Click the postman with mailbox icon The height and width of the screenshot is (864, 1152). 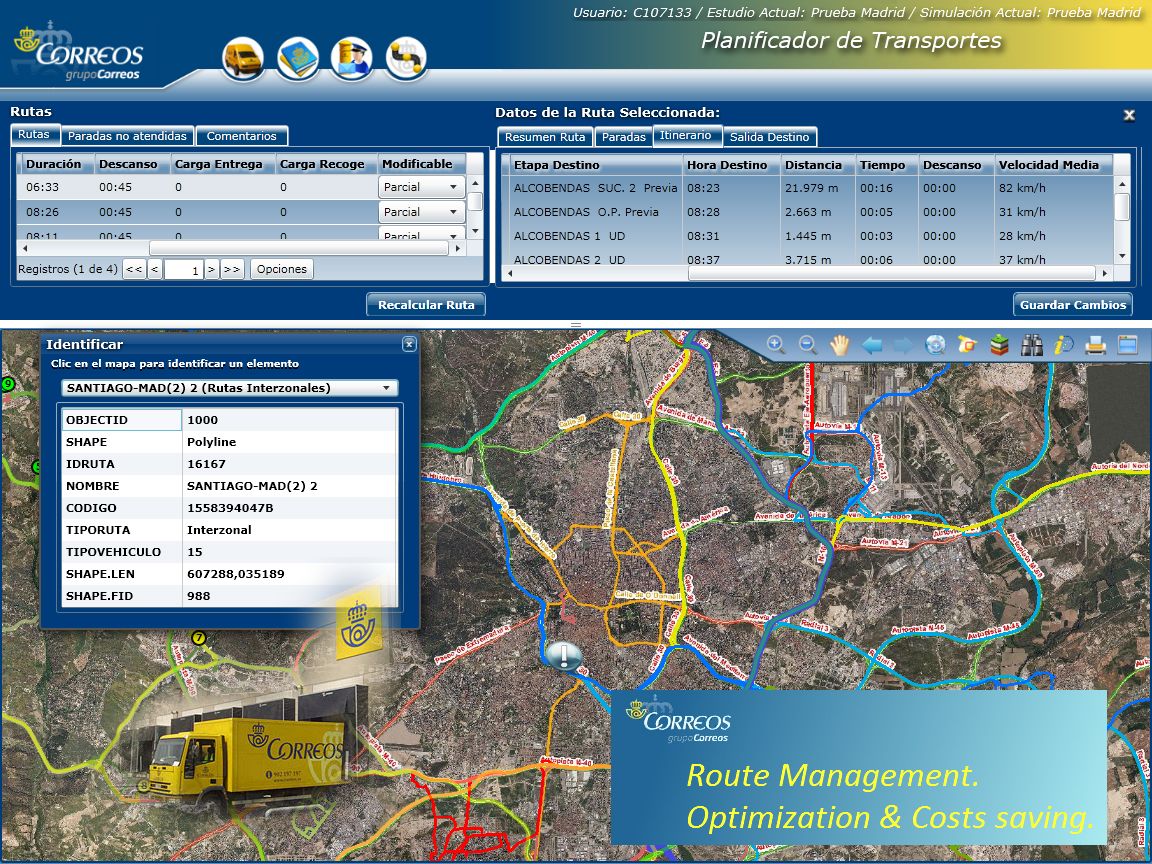(352, 58)
